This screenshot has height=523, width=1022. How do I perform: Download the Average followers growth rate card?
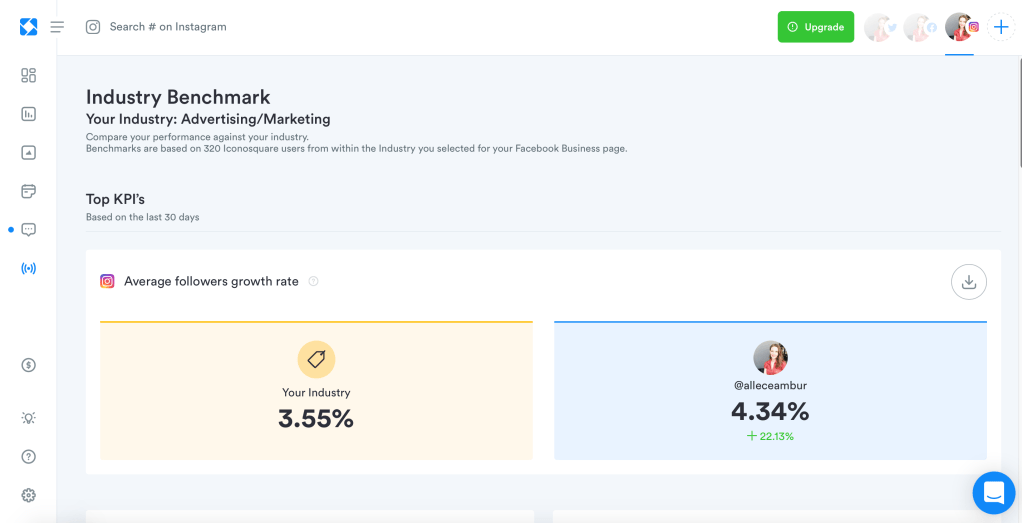tap(968, 282)
